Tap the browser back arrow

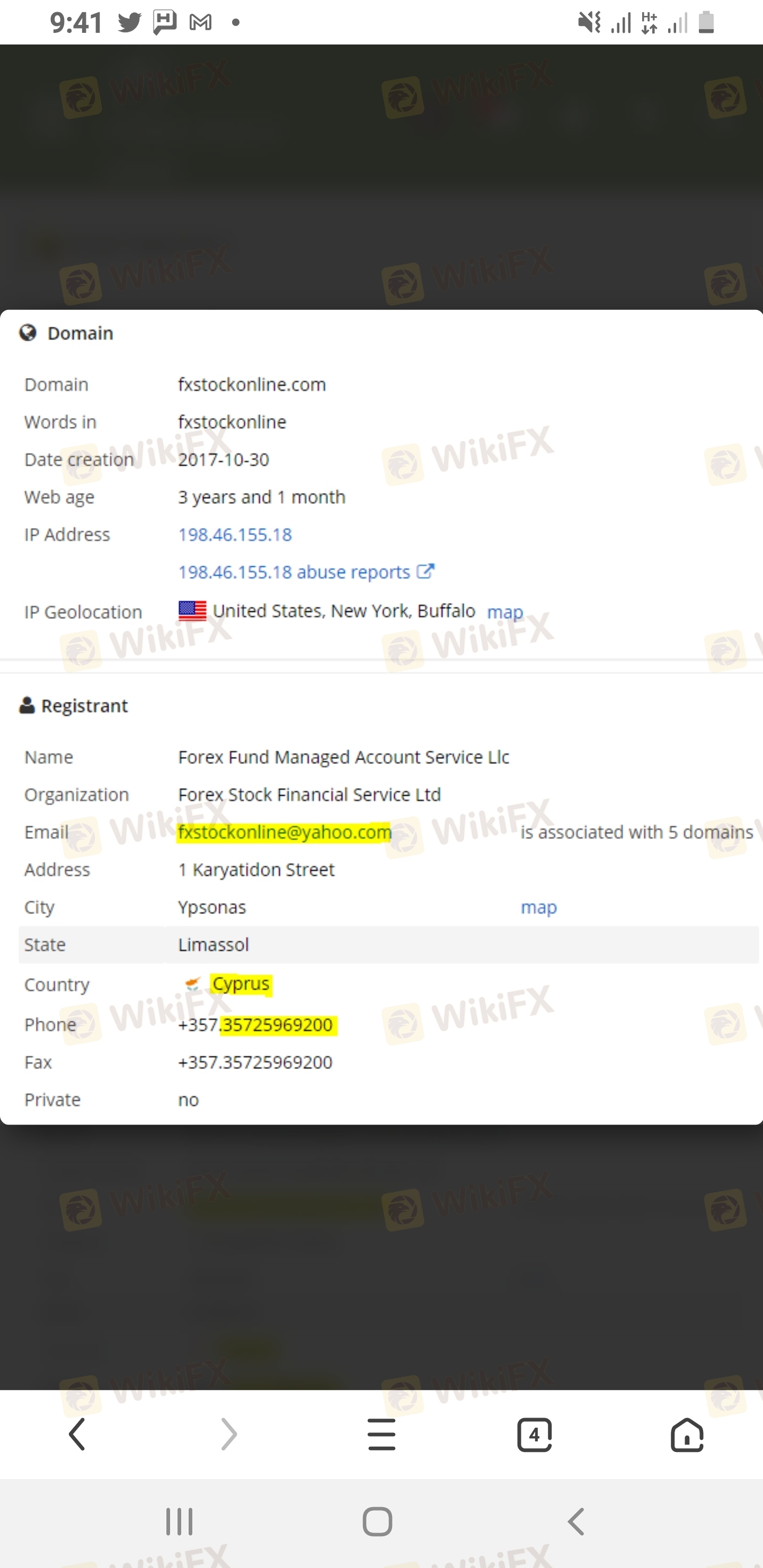77,1435
